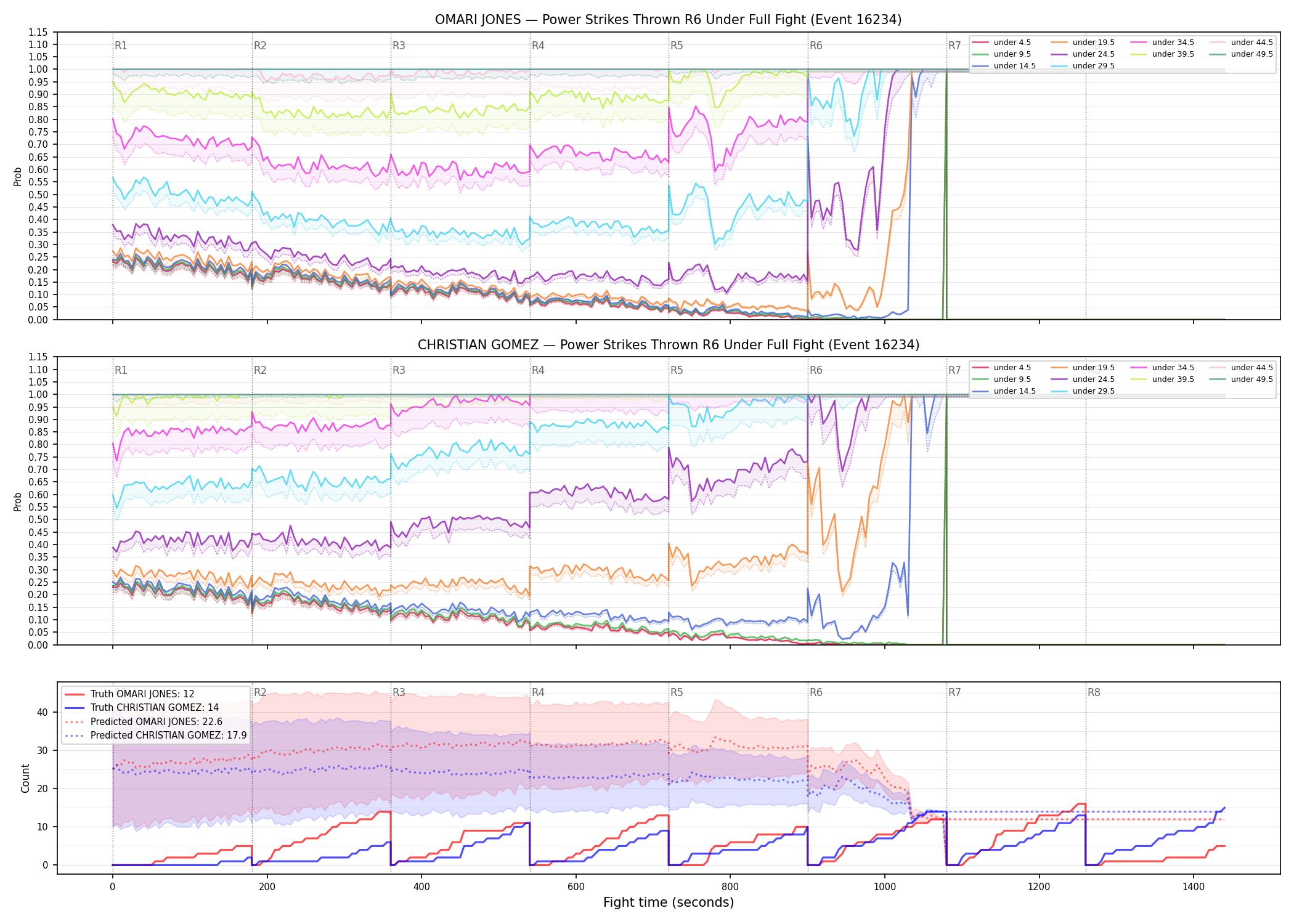
Task: Select 'Predicted CHRISTIAN GOMEZ: 17.9' legend entry
Action: 155,736
